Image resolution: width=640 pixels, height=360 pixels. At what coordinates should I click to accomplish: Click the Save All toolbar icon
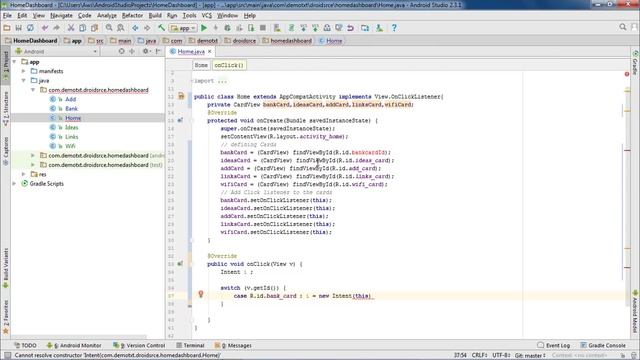[18, 28]
